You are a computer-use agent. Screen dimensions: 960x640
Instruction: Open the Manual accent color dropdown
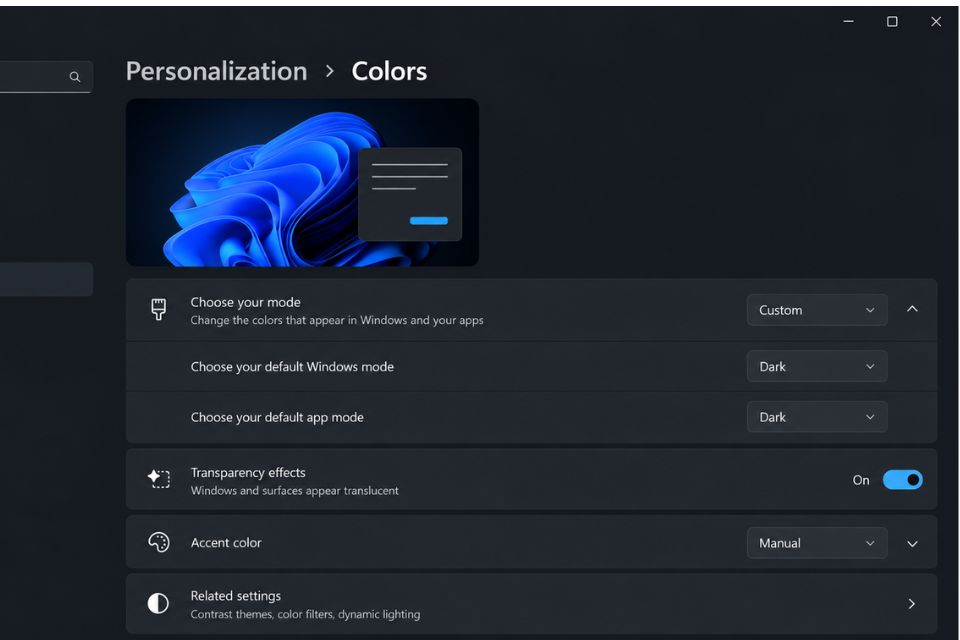tap(817, 543)
